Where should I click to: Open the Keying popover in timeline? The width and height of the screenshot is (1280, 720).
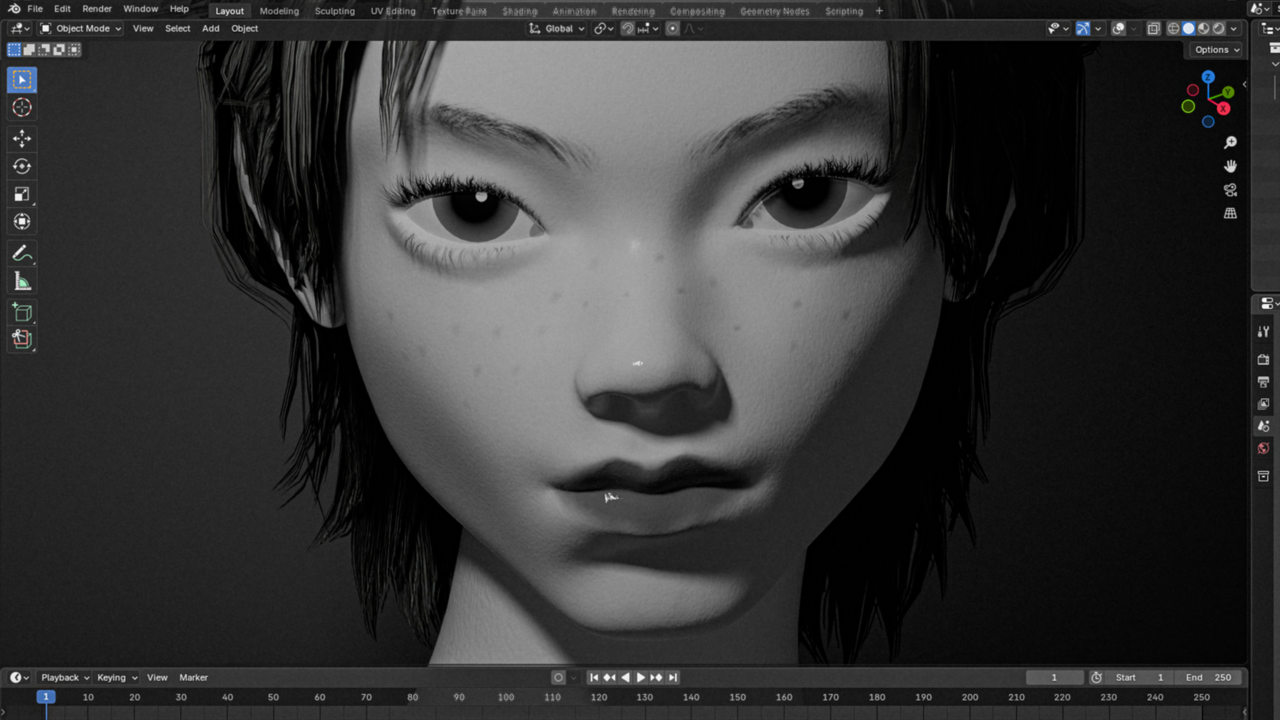117,677
